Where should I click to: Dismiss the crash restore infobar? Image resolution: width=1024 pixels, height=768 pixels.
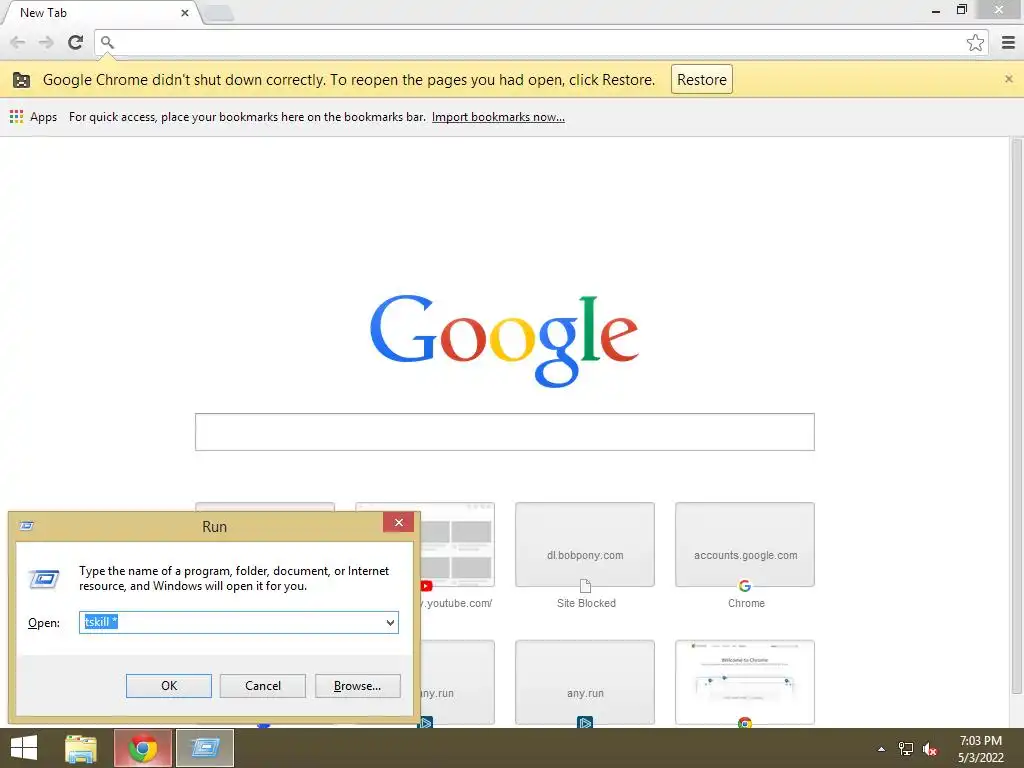click(x=1008, y=79)
